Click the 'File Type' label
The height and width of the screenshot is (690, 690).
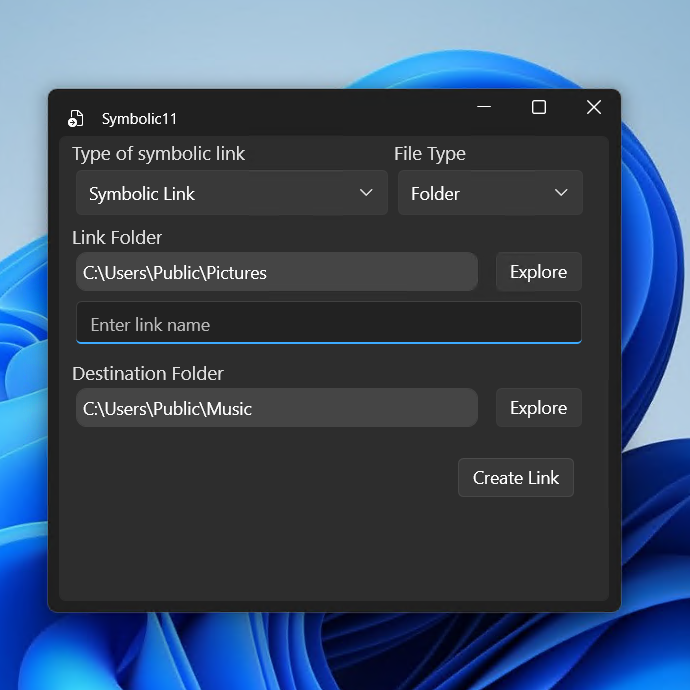click(429, 154)
